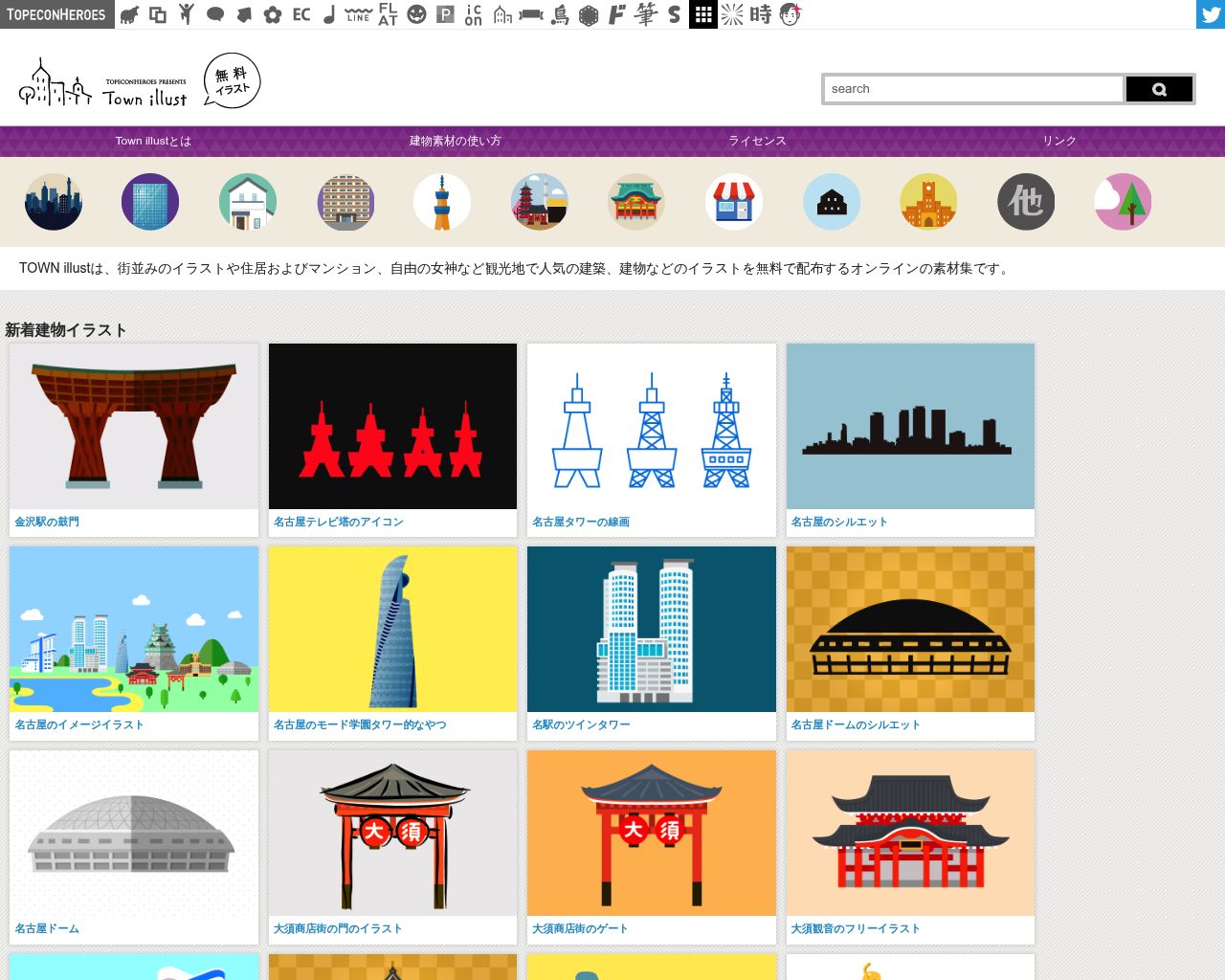The image size is (1225, 980).
Task: Choose the apartment block category icon
Action: (345, 202)
